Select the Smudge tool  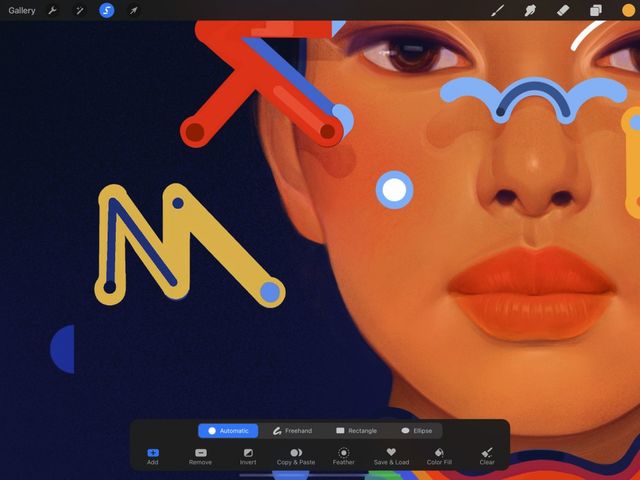(530, 11)
